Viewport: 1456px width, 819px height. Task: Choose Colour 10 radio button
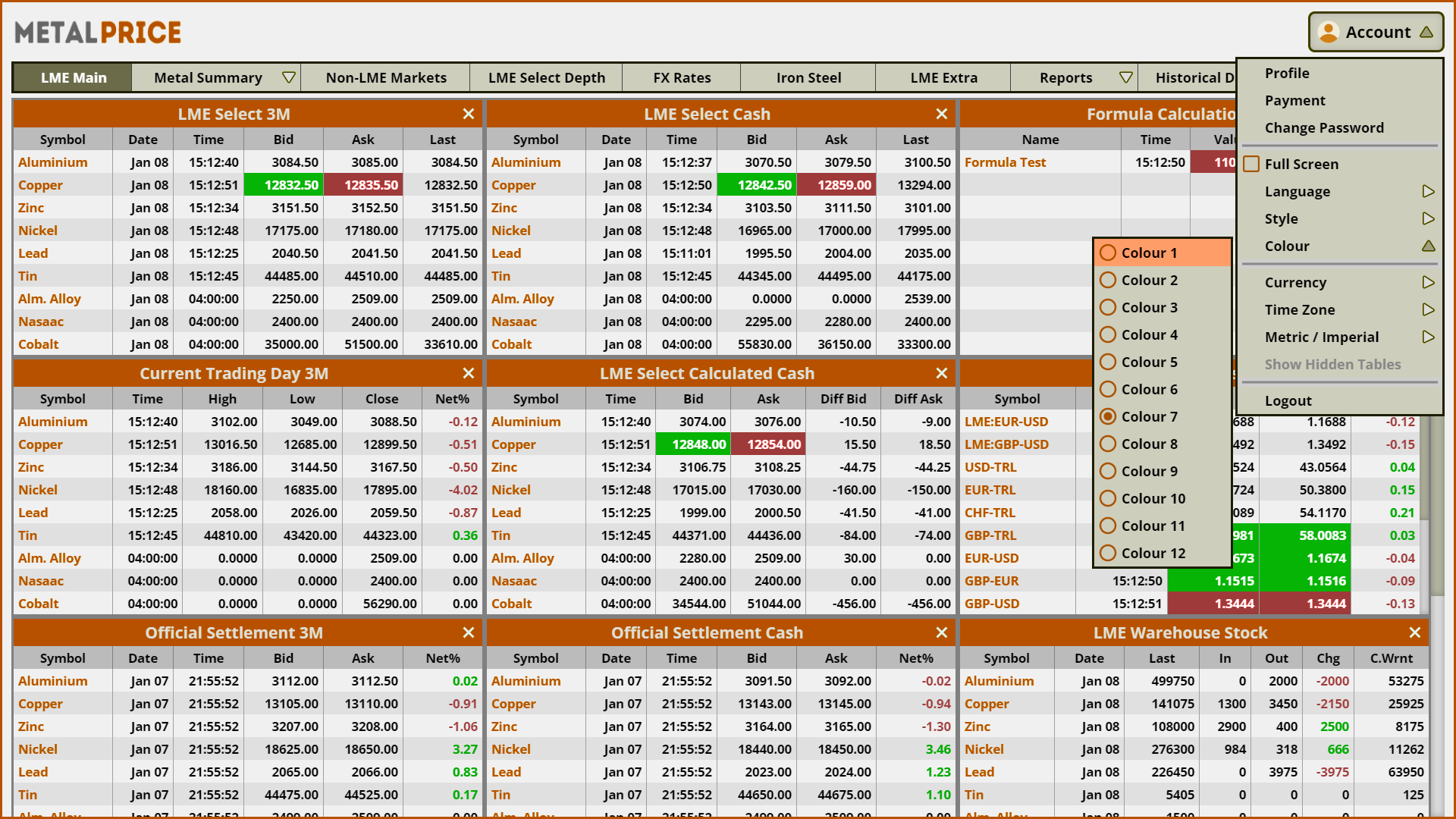tap(1108, 498)
